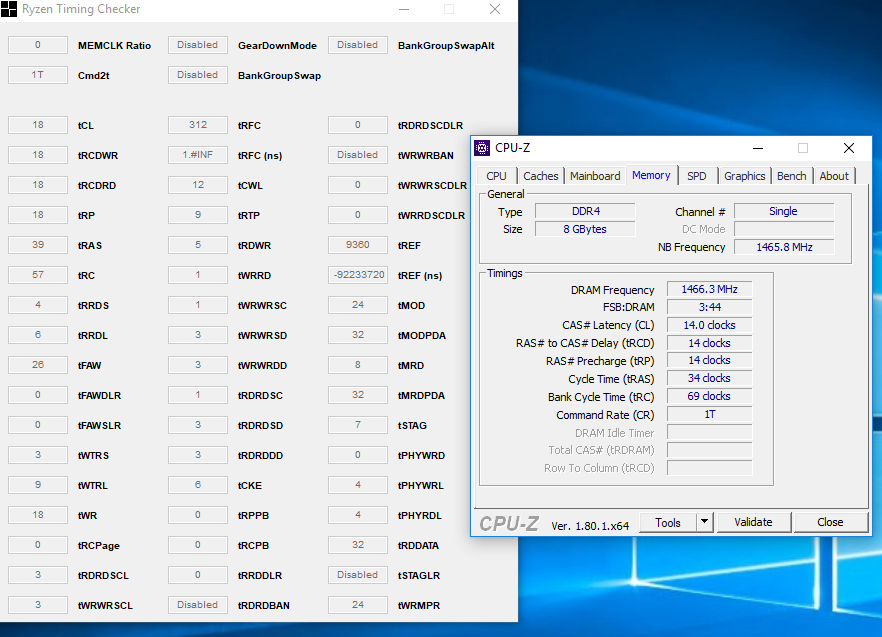882x637 pixels.
Task: Open the CPU tab in CPU-Z
Action: point(496,176)
